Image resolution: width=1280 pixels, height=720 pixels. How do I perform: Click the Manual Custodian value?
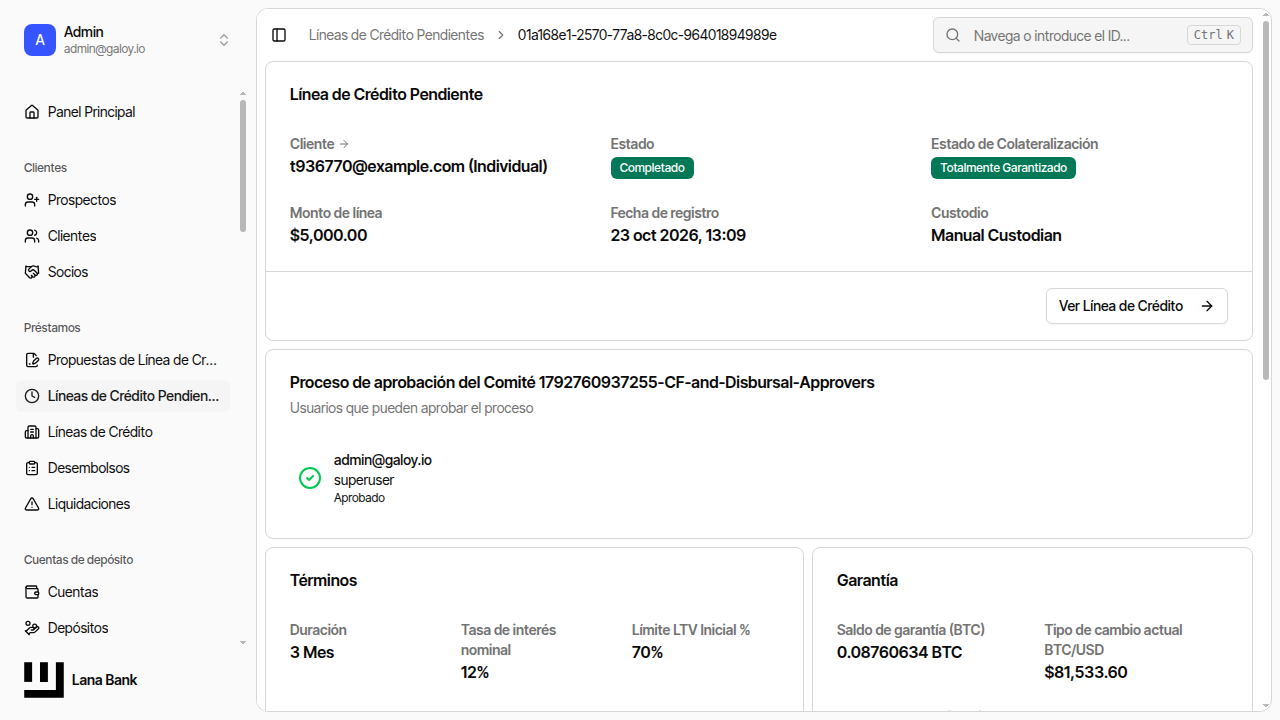(996, 236)
